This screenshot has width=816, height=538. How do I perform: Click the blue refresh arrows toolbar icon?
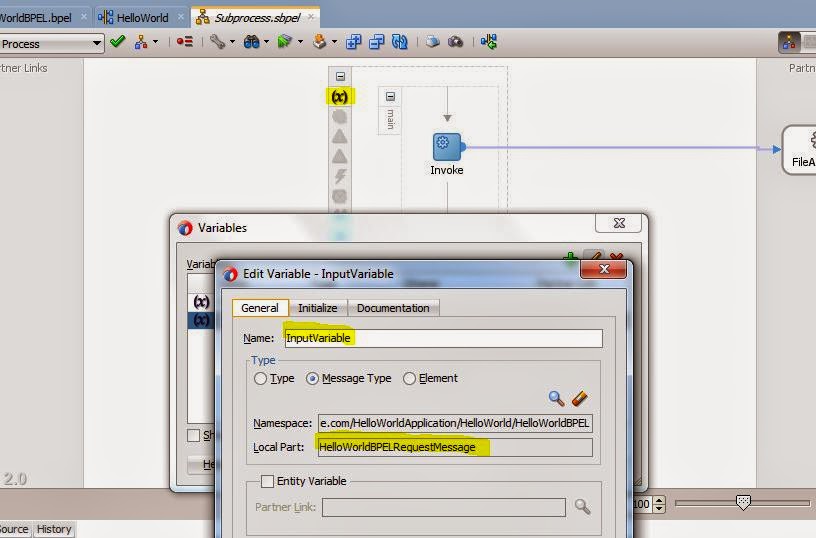coord(399,42)
